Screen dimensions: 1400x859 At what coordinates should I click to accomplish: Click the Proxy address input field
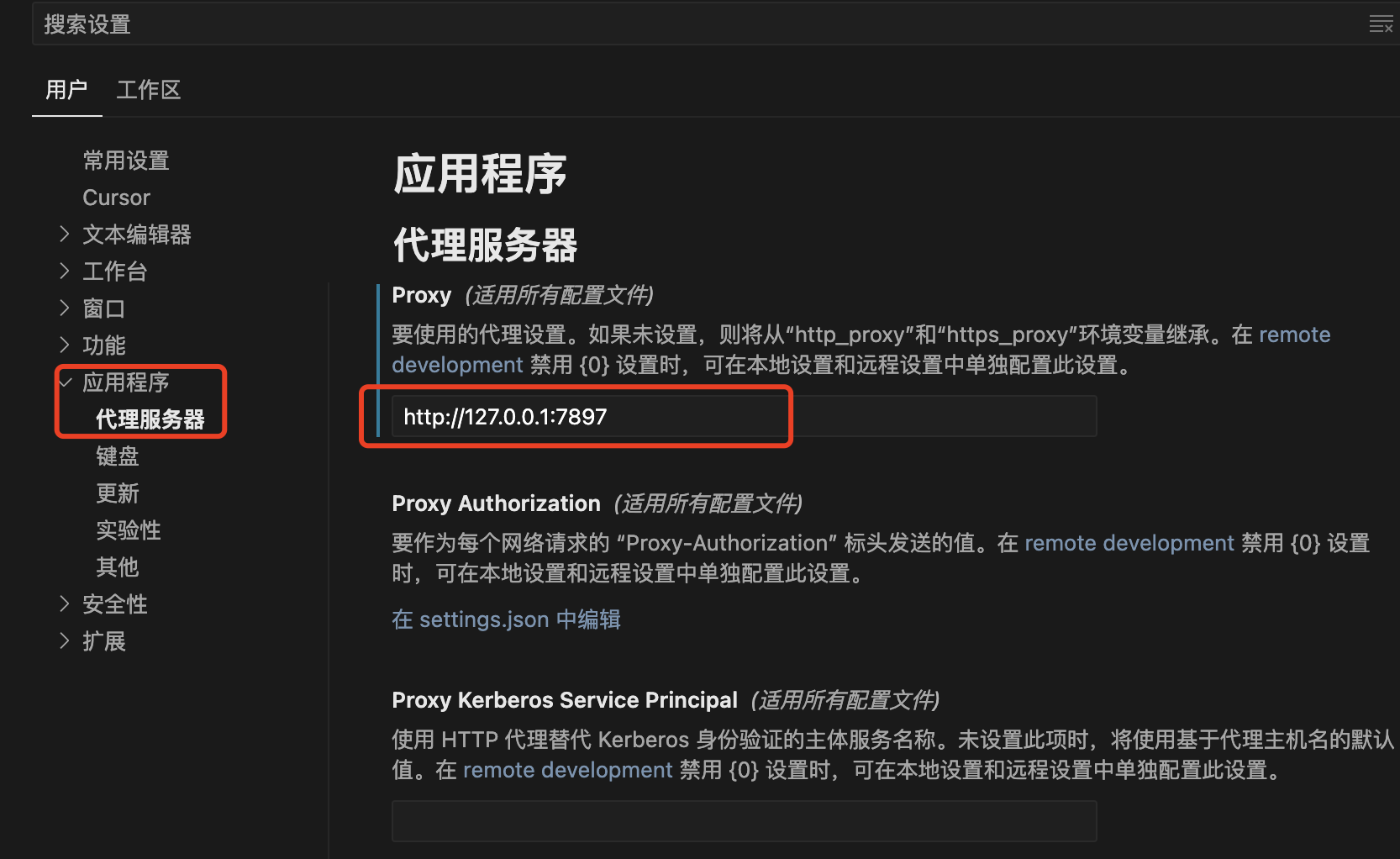[x=743, y=417]
